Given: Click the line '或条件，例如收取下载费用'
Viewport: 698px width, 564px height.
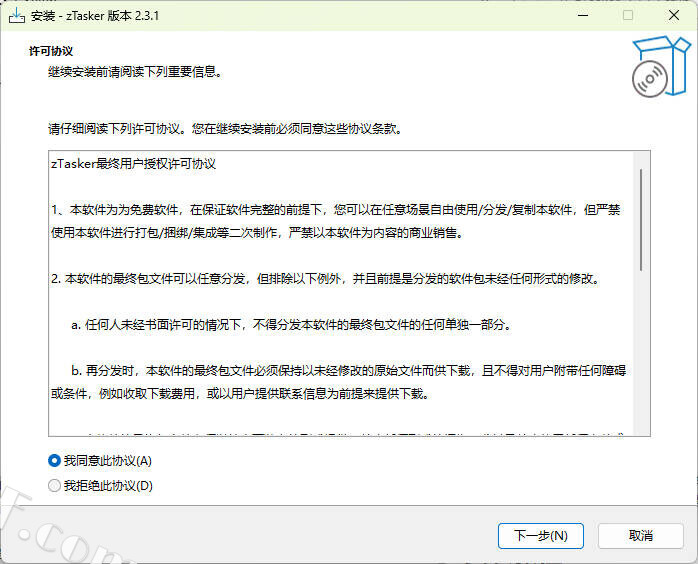Looking at the screenshot, I should pyautogui.click(x=240, y=394).
